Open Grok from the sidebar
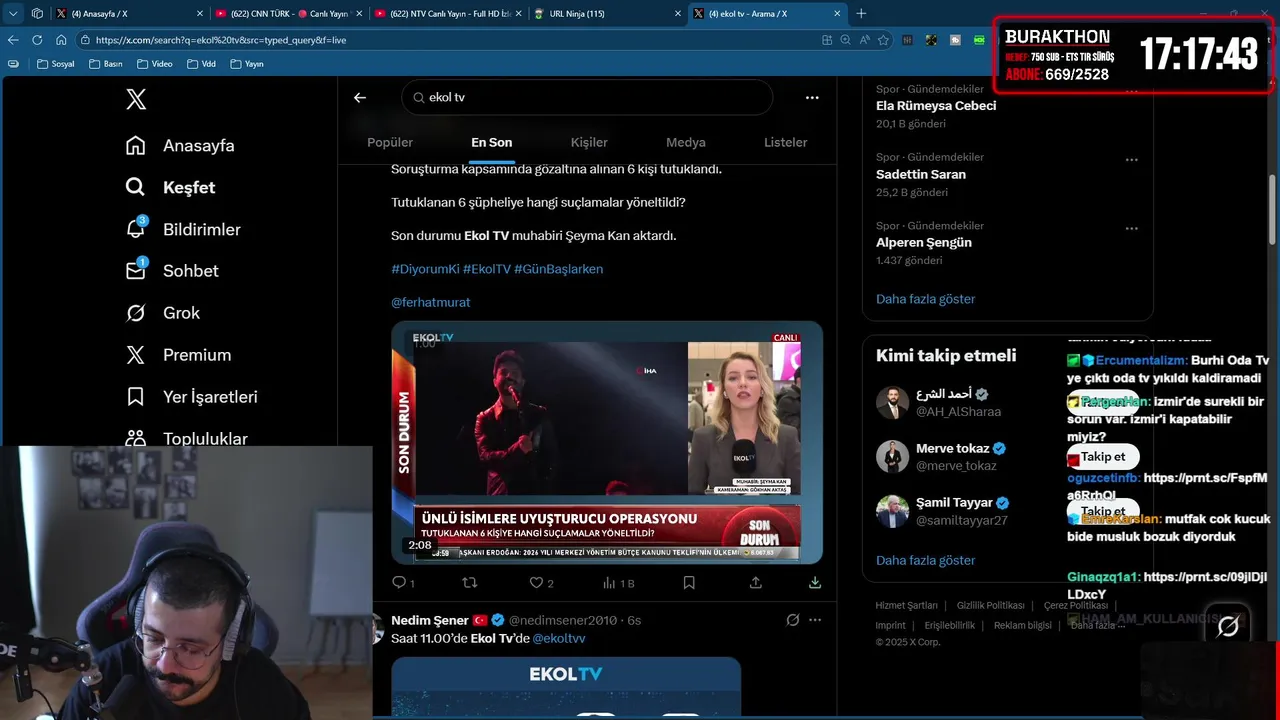The height and width of the screenshot is (720, 1280). (162, 313)
